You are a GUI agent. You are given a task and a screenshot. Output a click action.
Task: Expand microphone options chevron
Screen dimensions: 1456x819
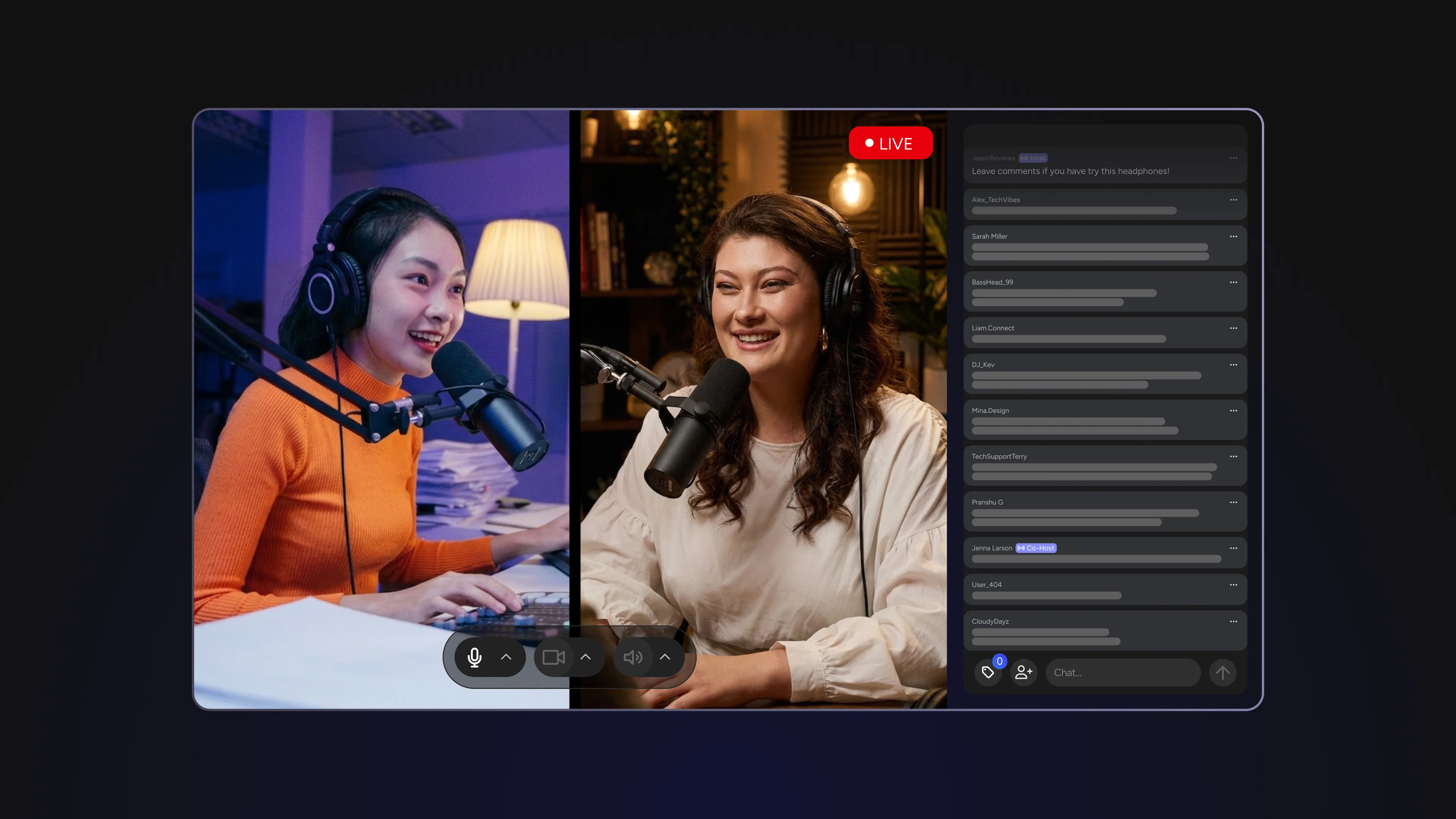(x=506, y=657)
